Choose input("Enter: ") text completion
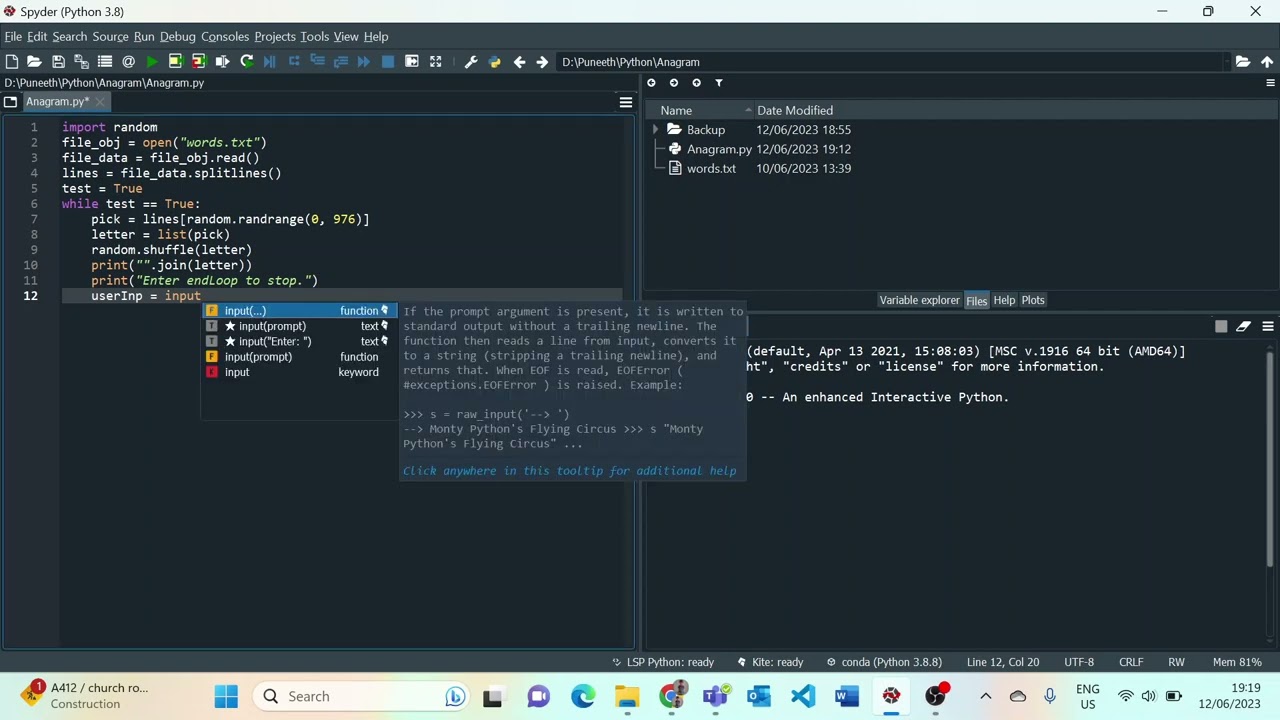The height and width of the screenshot is (720, 1280). click(299, 342)
